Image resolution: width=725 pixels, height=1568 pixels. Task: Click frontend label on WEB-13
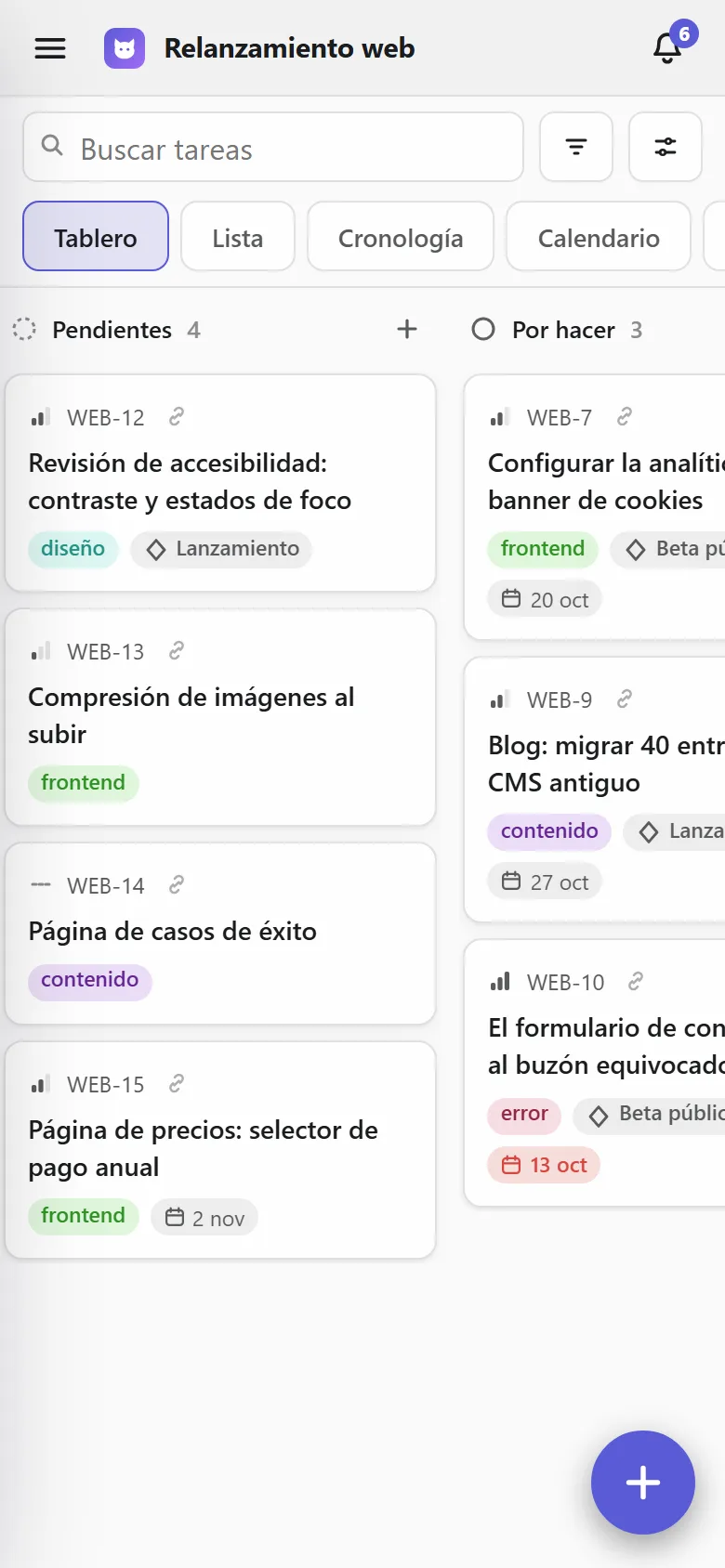[x=83, y=782]
